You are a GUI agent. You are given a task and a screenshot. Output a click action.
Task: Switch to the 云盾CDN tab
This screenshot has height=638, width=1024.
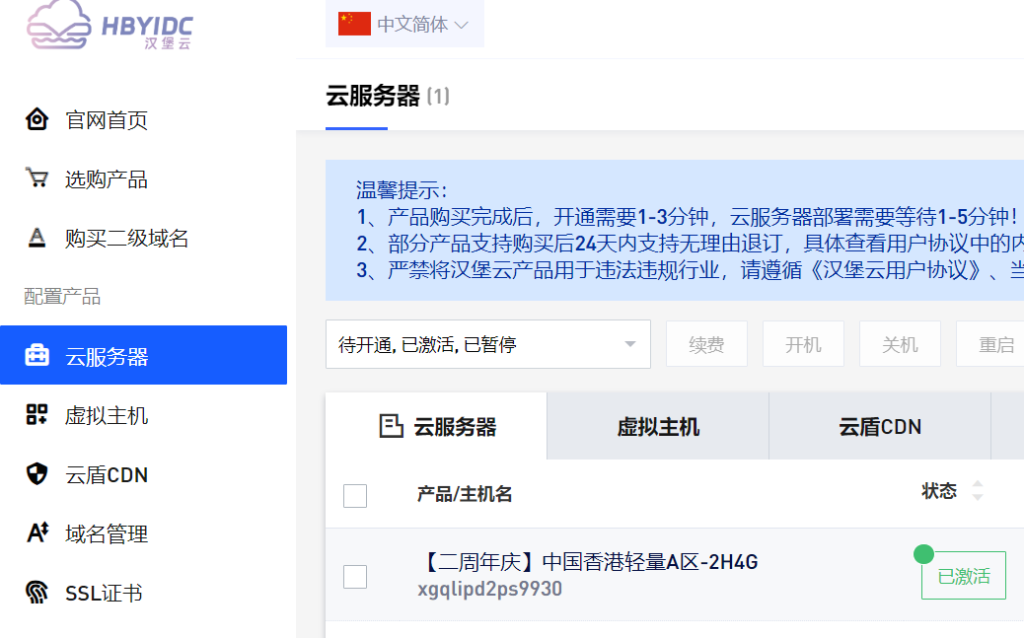[880, 427]
